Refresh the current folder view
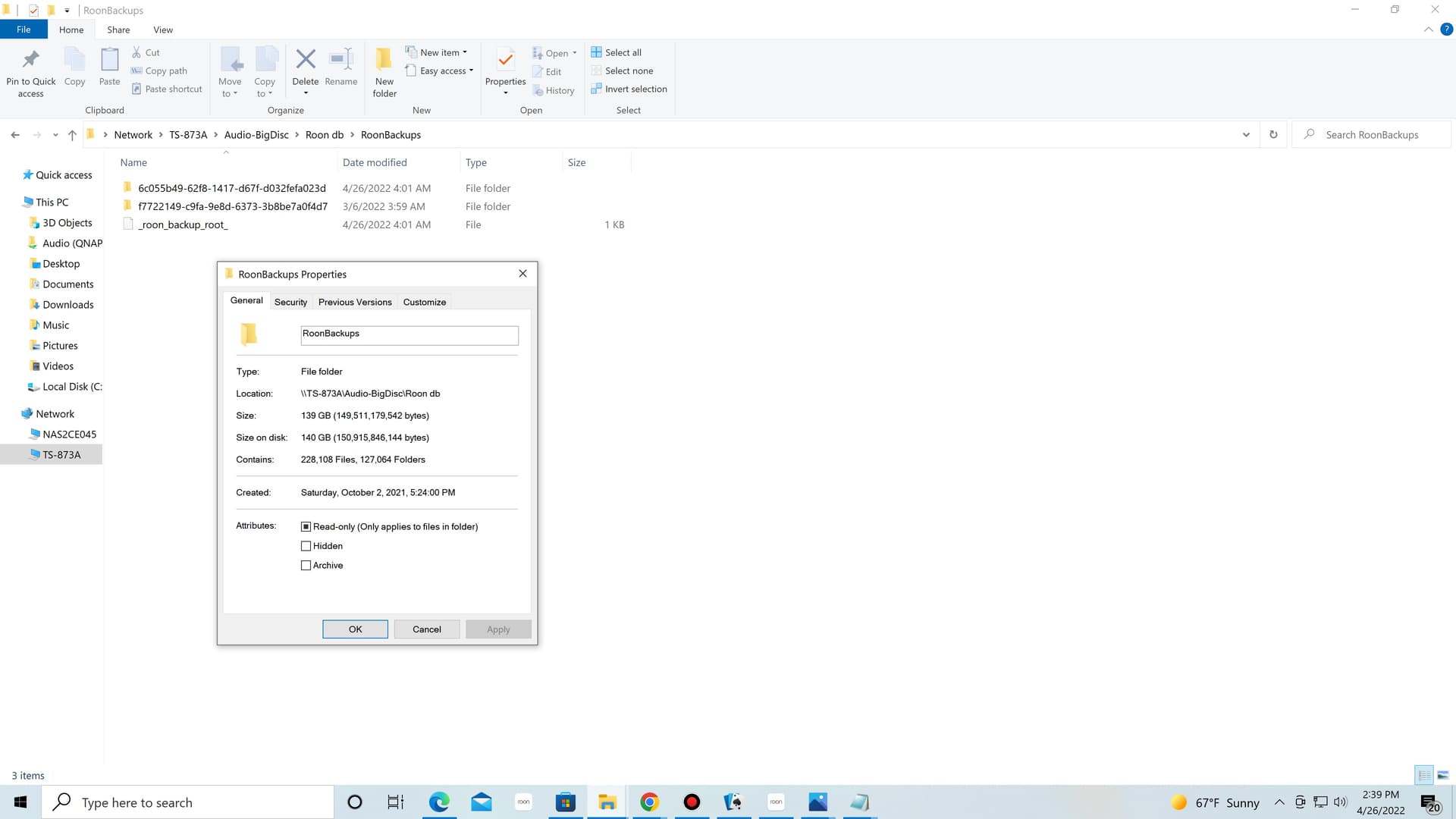The width and height of the screenshot is (1456, 819). (1273, 135)
